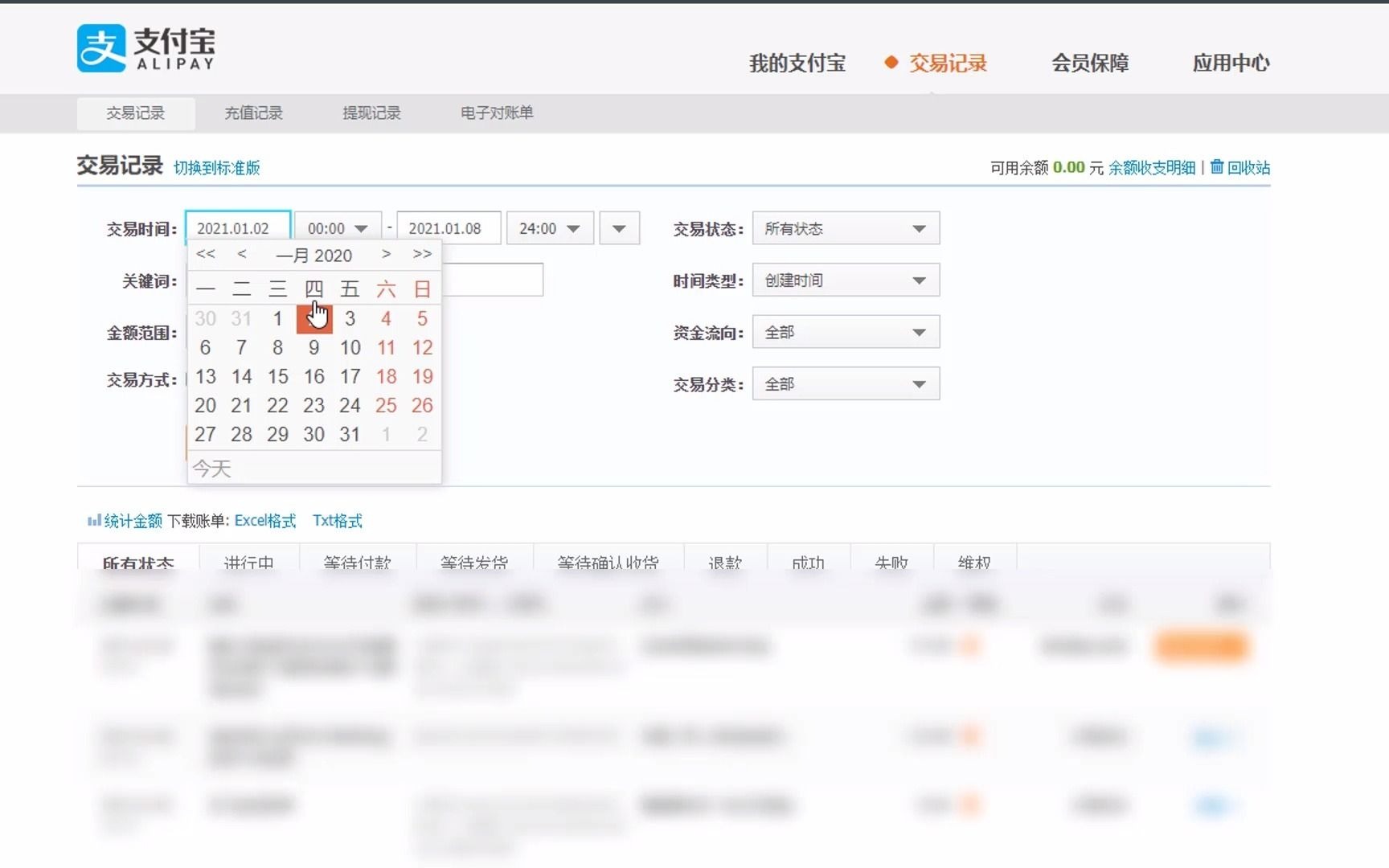1389x868 pixels.
Task: Select the 失败 results tab
Action: [891, 559]
